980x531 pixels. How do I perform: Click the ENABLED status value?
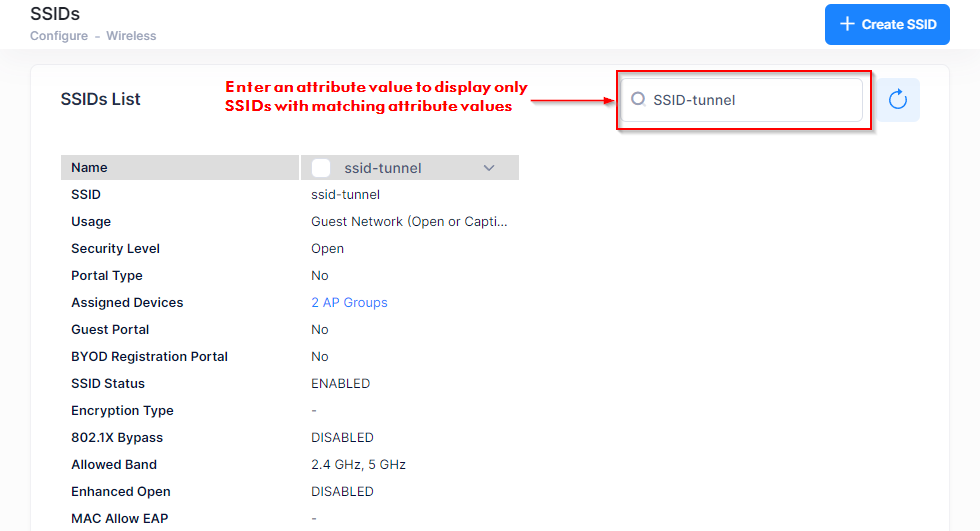(340, 383)
